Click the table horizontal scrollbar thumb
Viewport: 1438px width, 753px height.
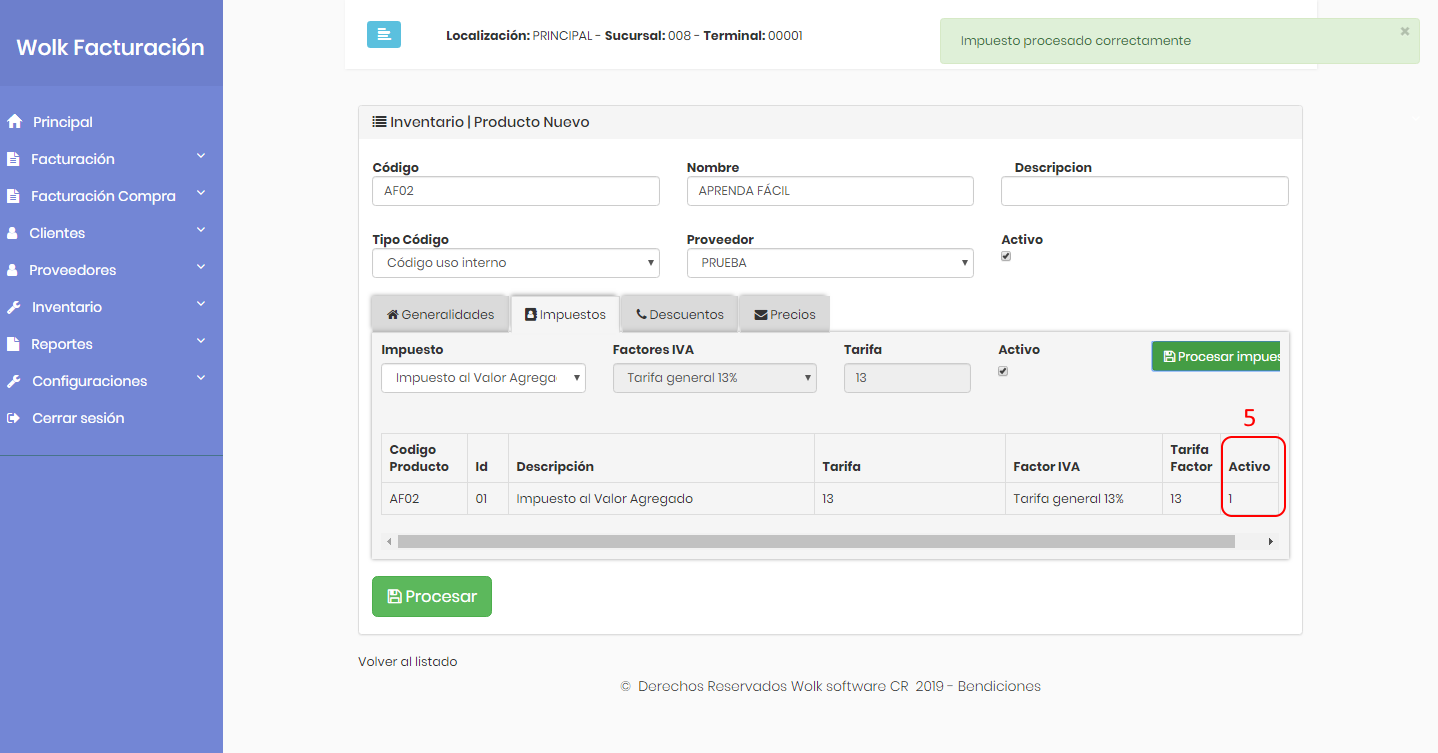click(816, 541)
